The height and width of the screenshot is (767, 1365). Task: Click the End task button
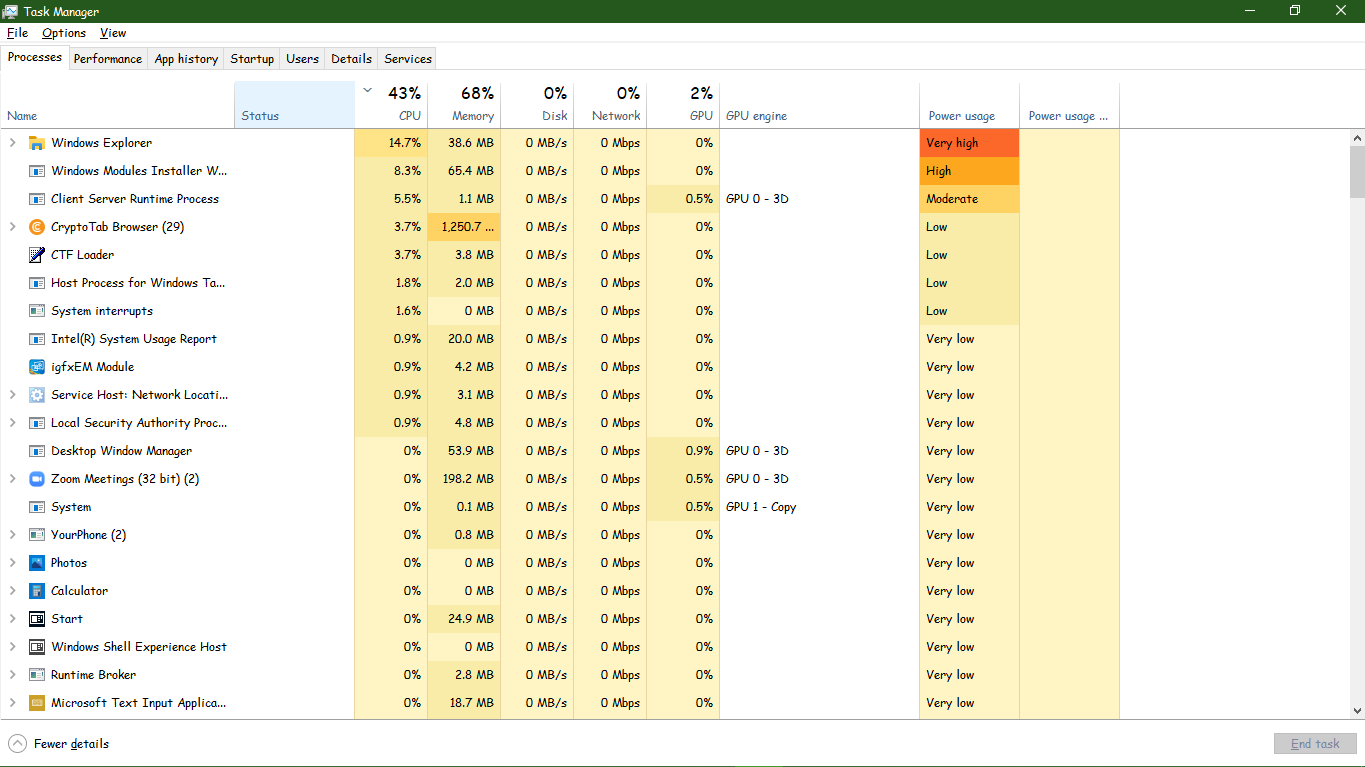[x=1315, y=744]
